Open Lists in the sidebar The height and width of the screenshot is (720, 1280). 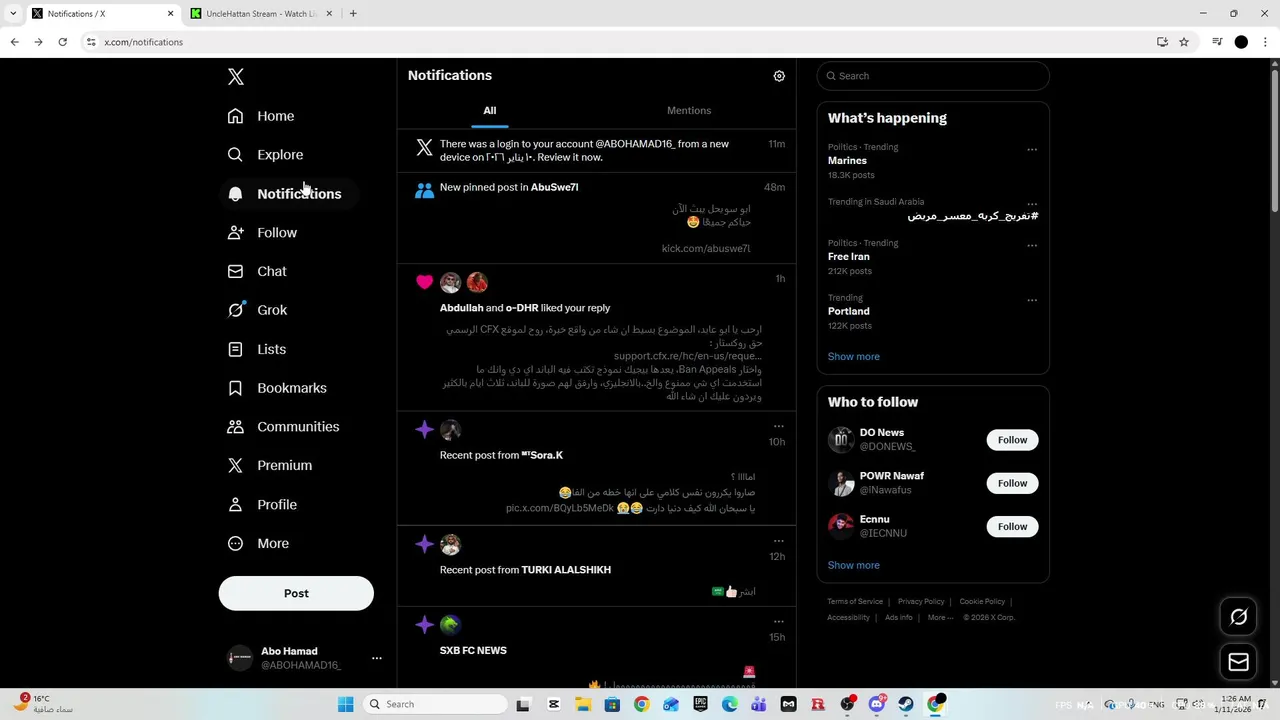(257, 349)
